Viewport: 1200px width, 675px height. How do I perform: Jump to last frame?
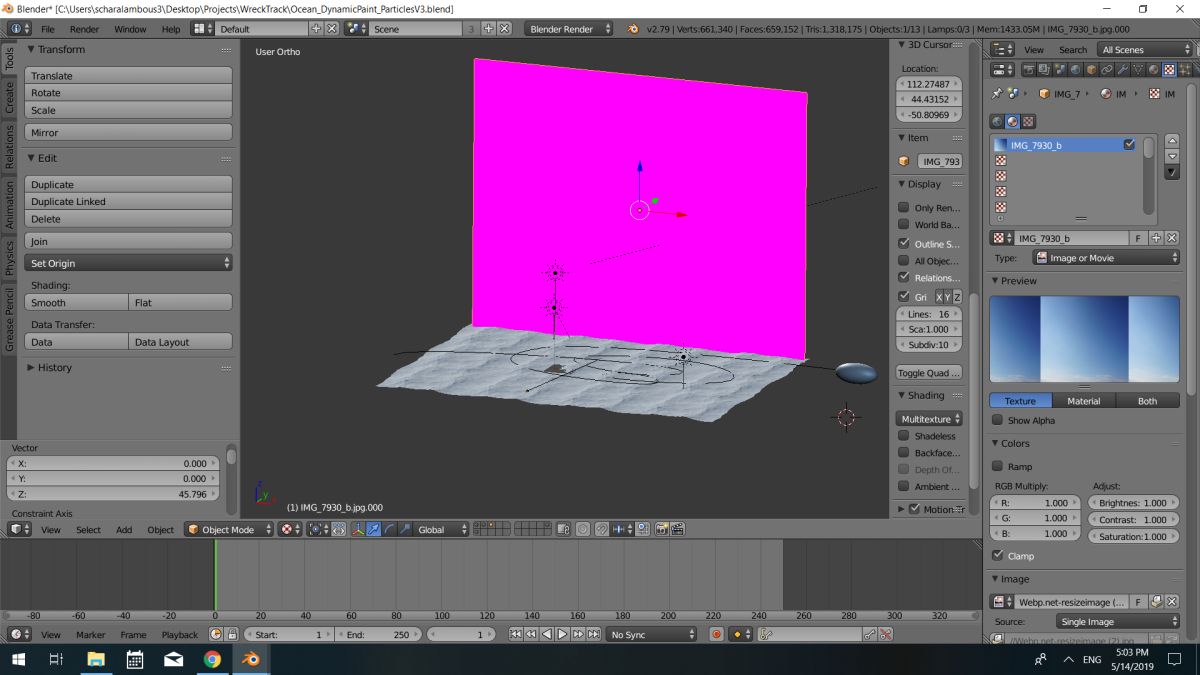pos(594,634)
